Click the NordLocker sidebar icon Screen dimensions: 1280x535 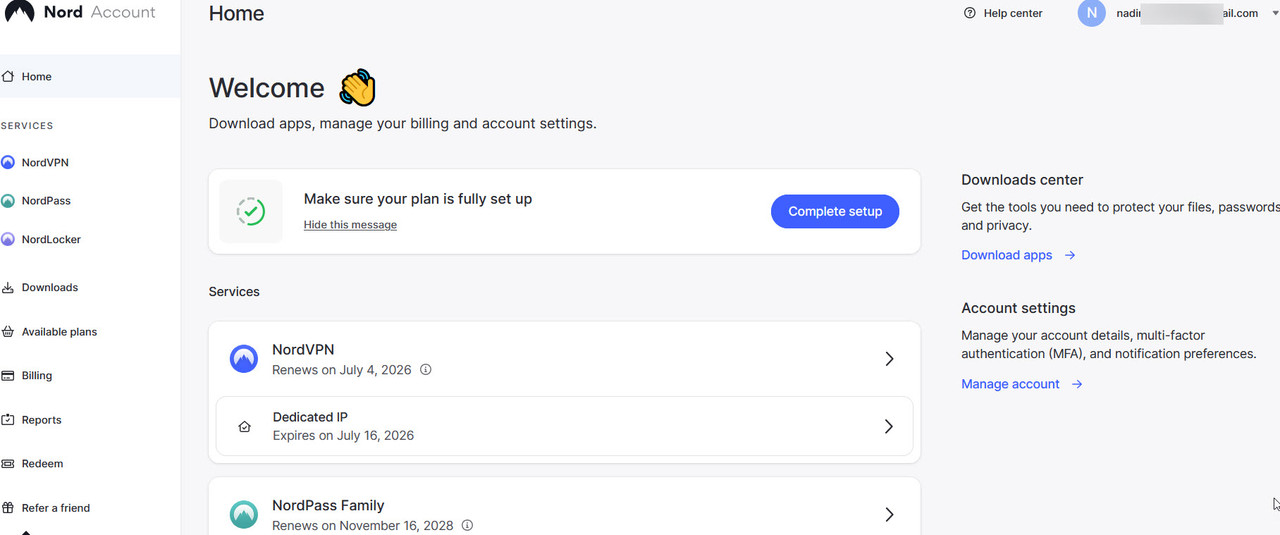point(8,240)
